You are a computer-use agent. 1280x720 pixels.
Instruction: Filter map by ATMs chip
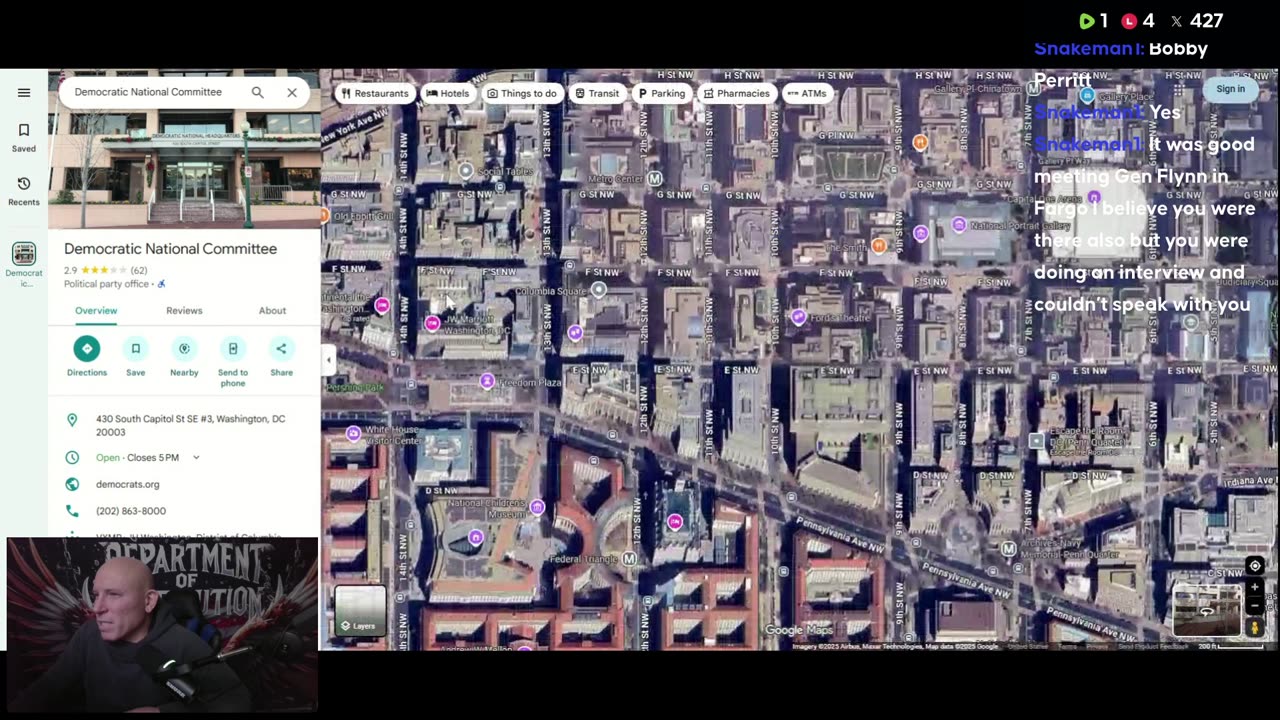tap(806, 93)
